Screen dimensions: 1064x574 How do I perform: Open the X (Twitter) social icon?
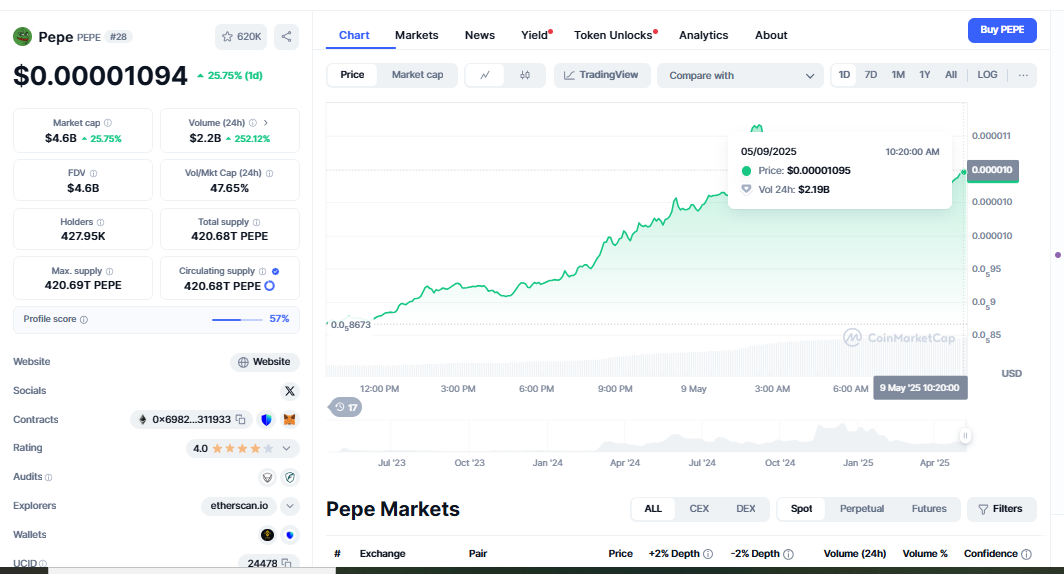point(290,391)
